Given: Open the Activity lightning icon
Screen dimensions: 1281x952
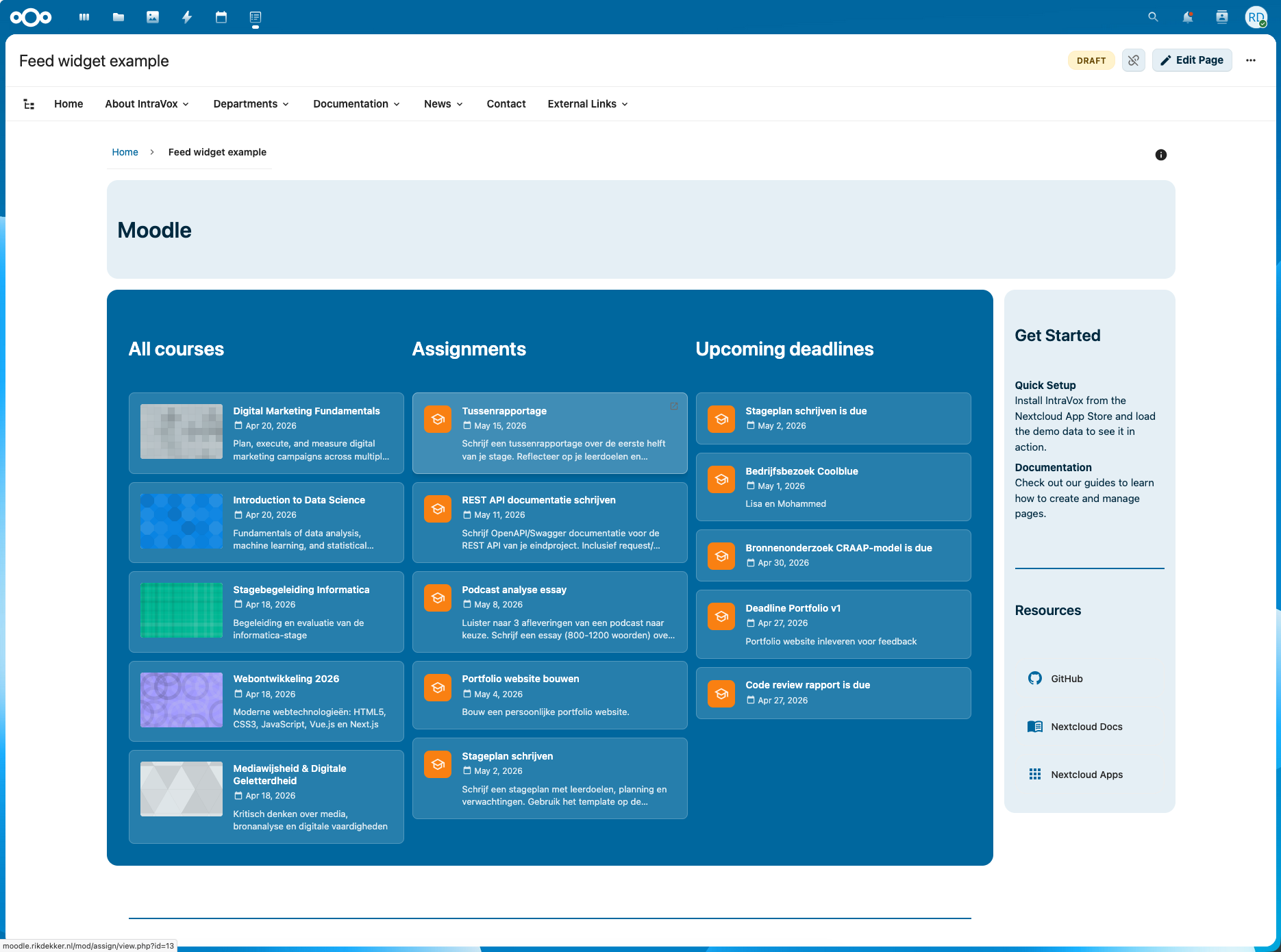Looking at the screenshot, I should pyautogui.click(x=187, y=17).
